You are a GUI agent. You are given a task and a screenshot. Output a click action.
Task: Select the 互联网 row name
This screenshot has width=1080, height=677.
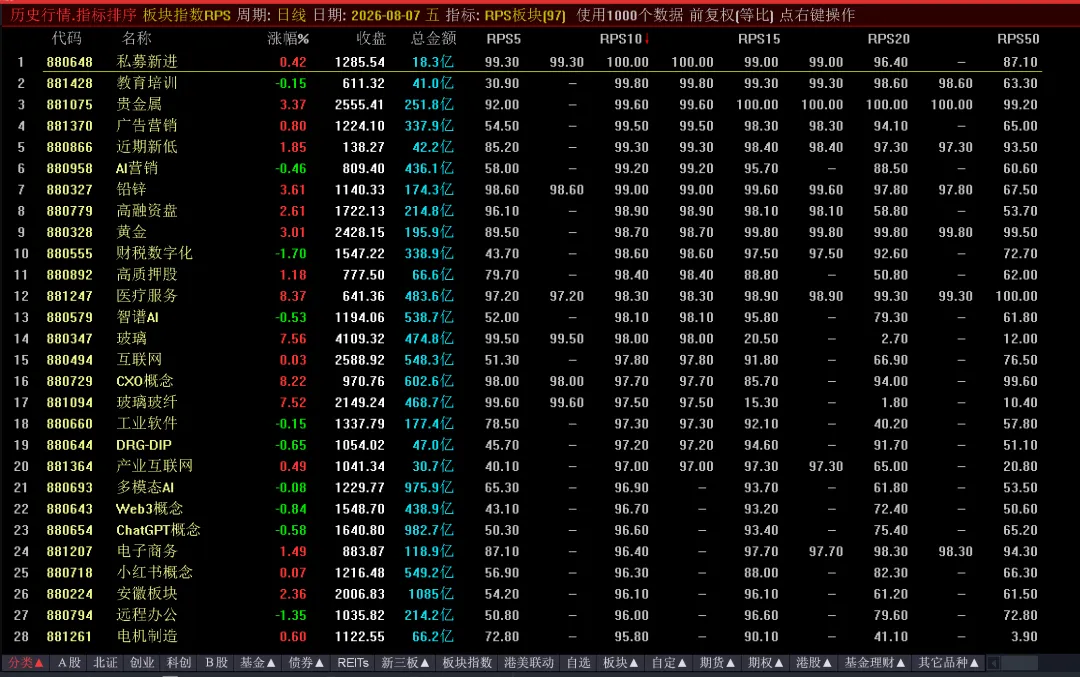(x=139, y=360)
